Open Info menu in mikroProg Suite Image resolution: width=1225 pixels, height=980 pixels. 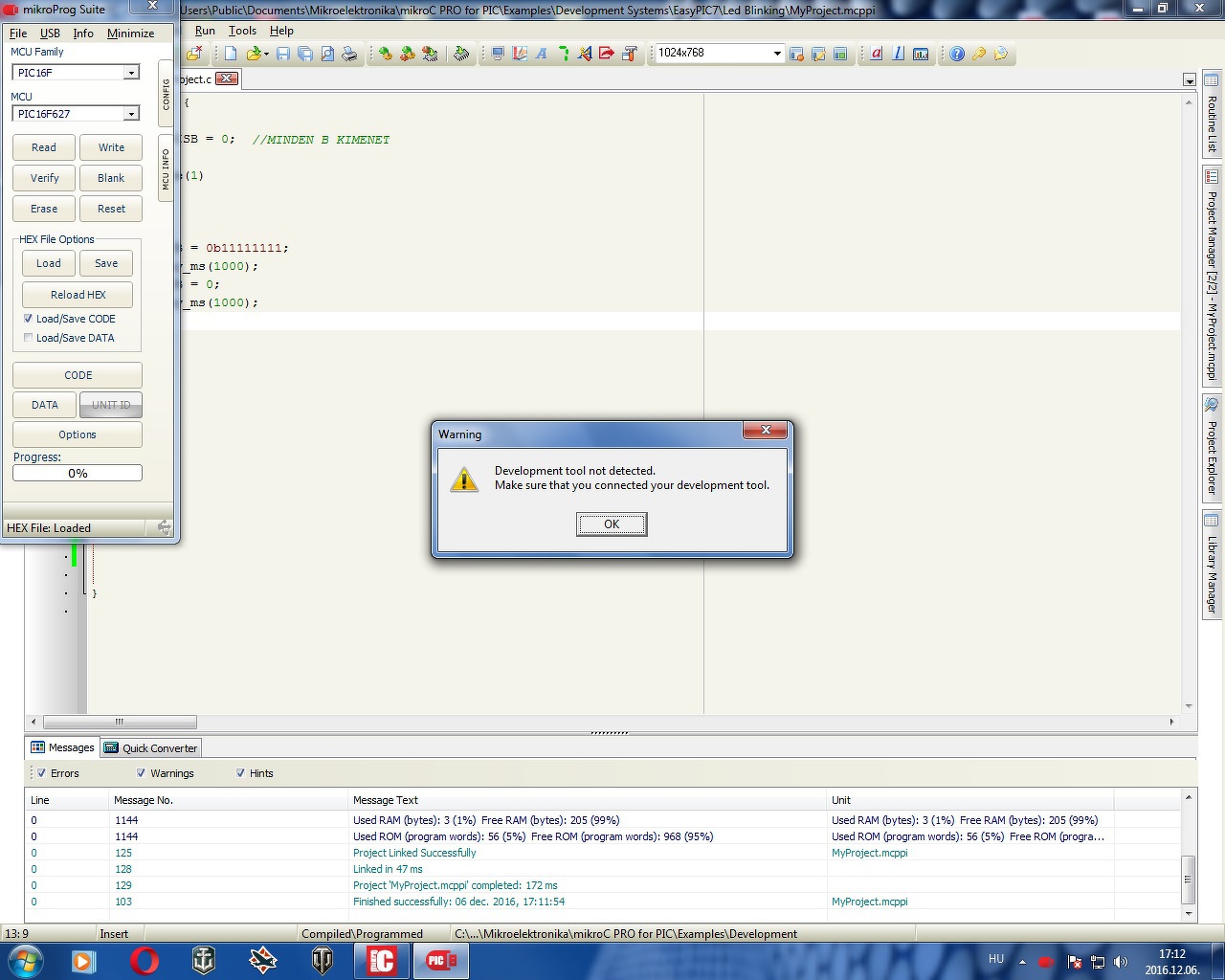tap(83, 33)
